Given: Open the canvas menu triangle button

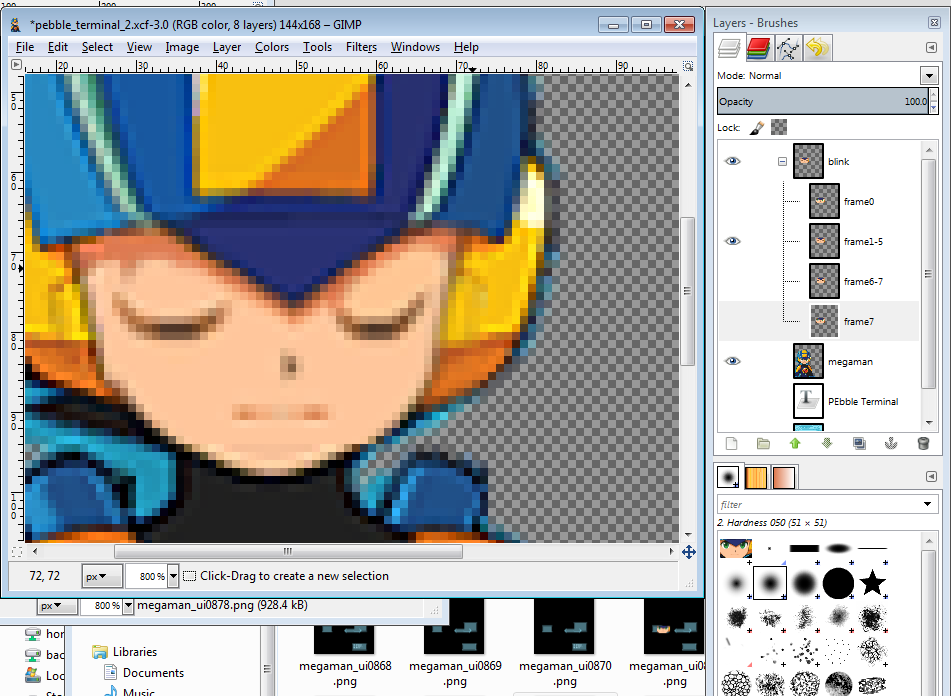Looking at the screenshot, I should [16, 65].
